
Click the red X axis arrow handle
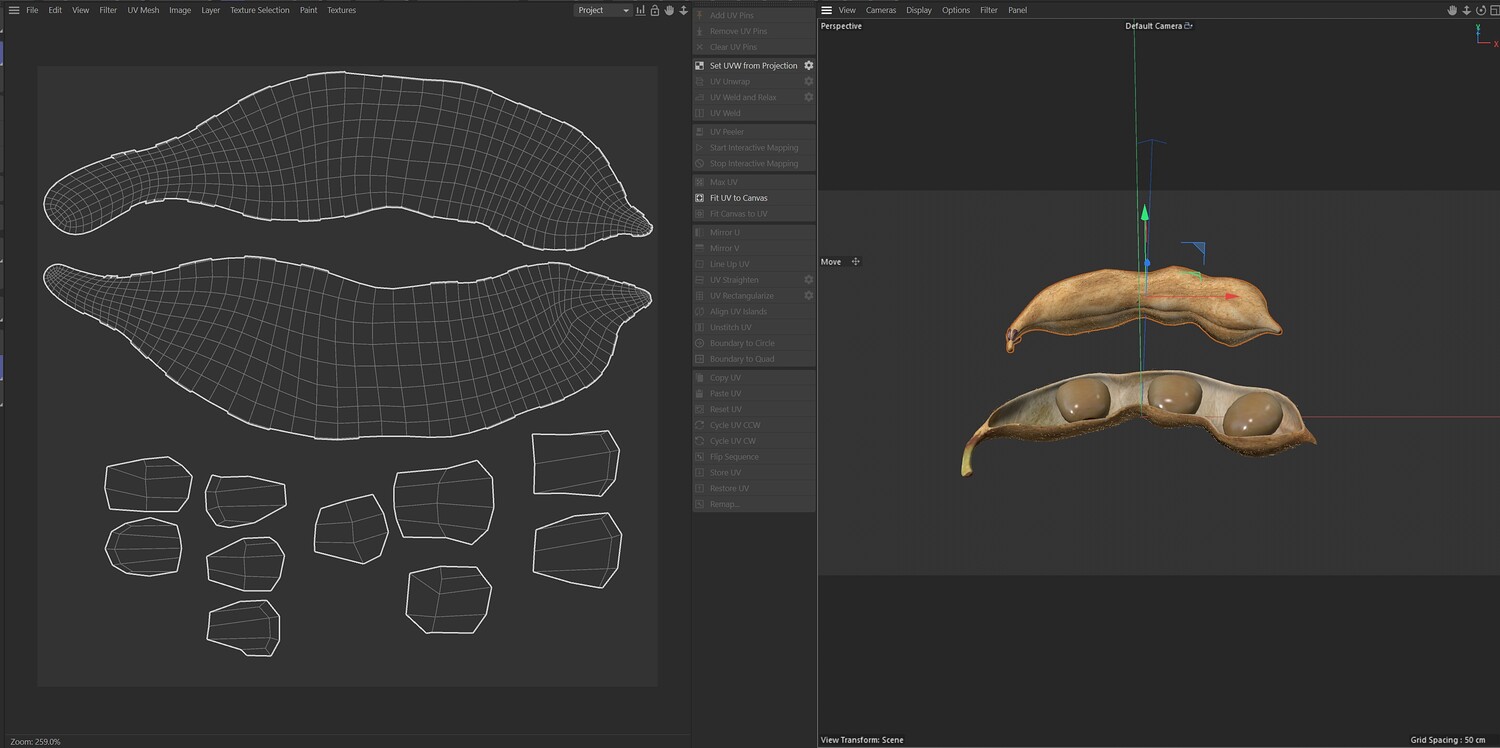click(1232, 296)
